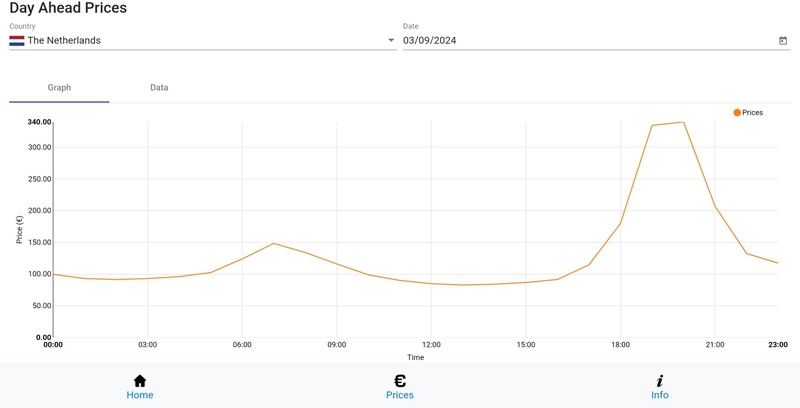
Task: Toggle the Prices series legend label
Action: coord(753,113)
